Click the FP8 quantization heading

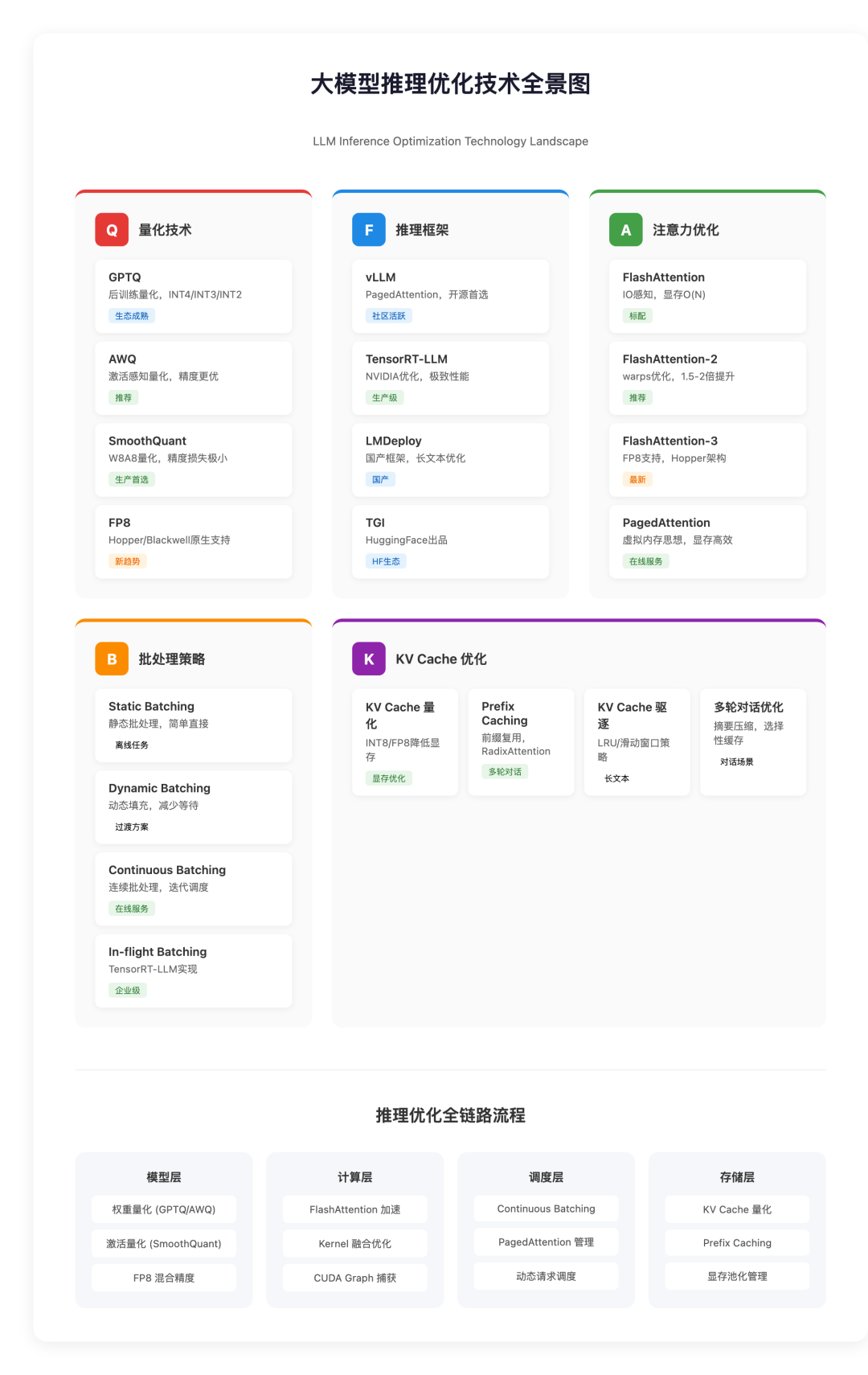coord(119,523)
